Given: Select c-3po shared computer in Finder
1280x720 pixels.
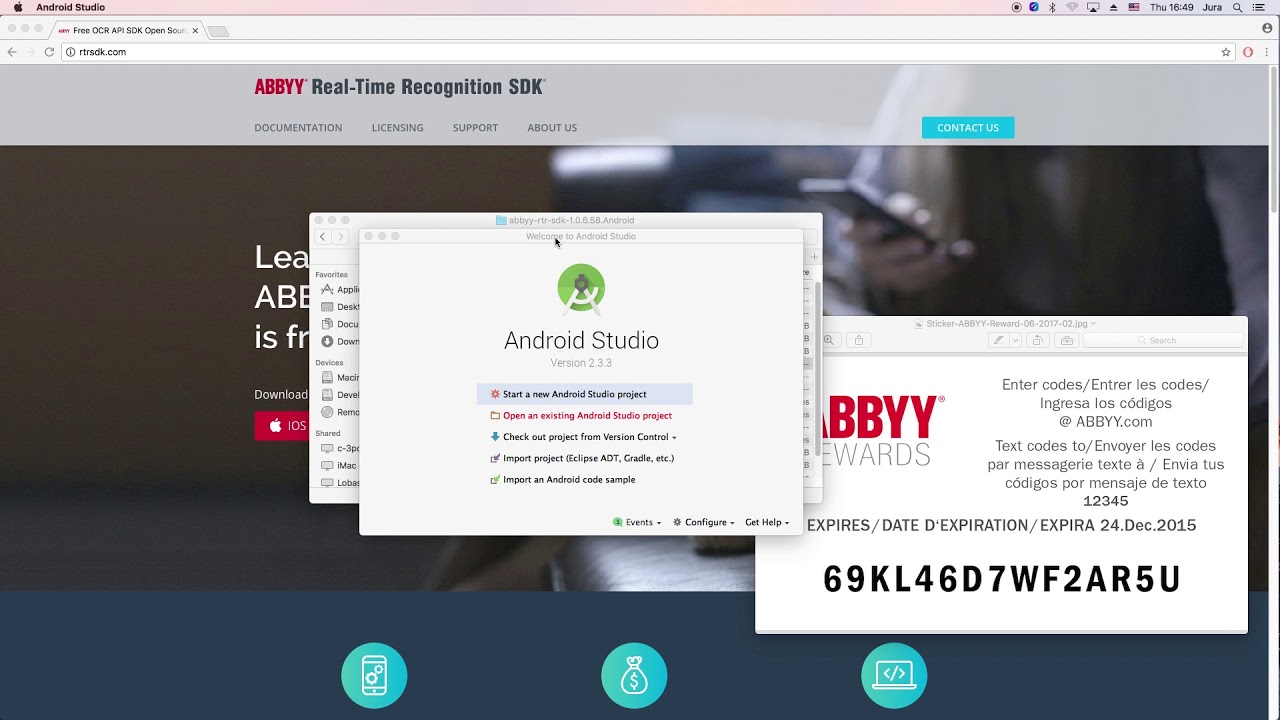Looking at the screenshot, I should tap(339, 449).
